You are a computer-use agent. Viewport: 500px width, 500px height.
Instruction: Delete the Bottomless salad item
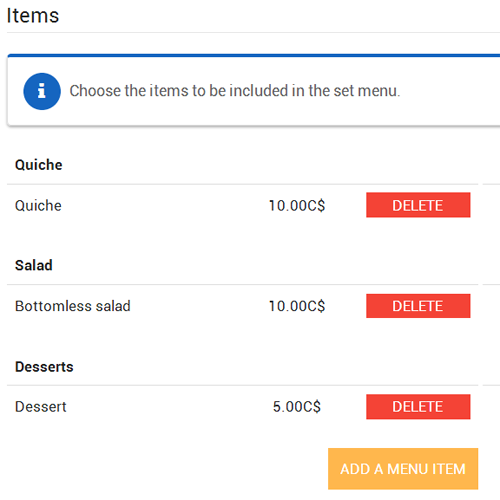coord(418,306)
